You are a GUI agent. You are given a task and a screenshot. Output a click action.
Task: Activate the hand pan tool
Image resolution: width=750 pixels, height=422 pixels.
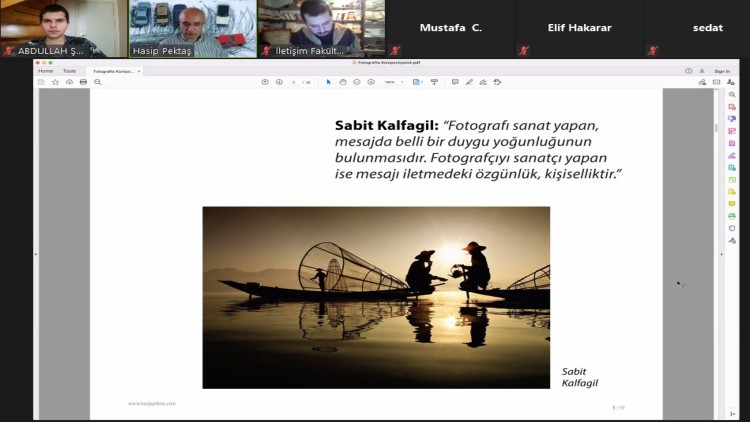pyautogui.click(x=342, y=82)
